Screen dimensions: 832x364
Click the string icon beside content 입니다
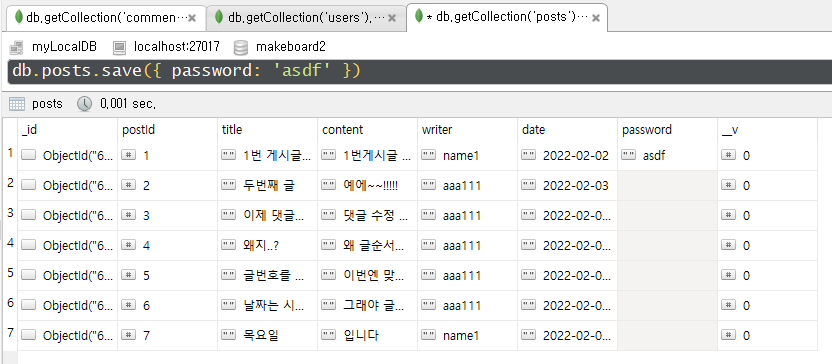point(329,335)
